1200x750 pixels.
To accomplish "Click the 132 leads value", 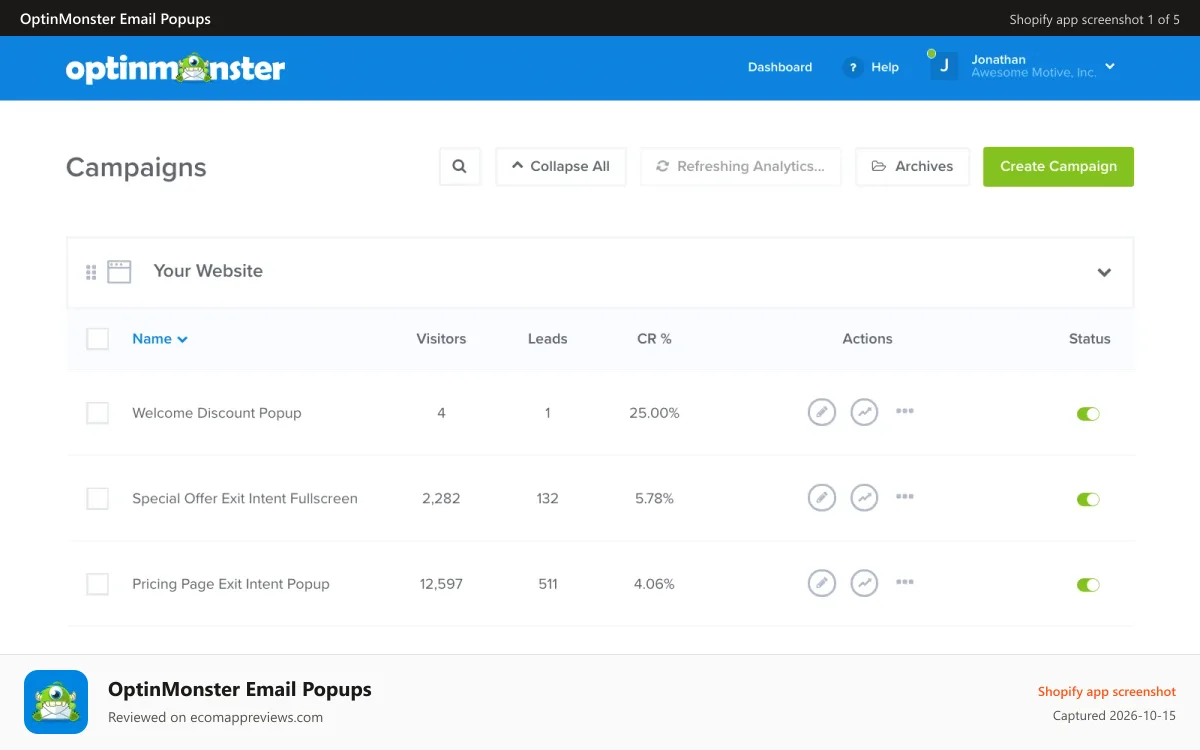I will coord(548,498).
